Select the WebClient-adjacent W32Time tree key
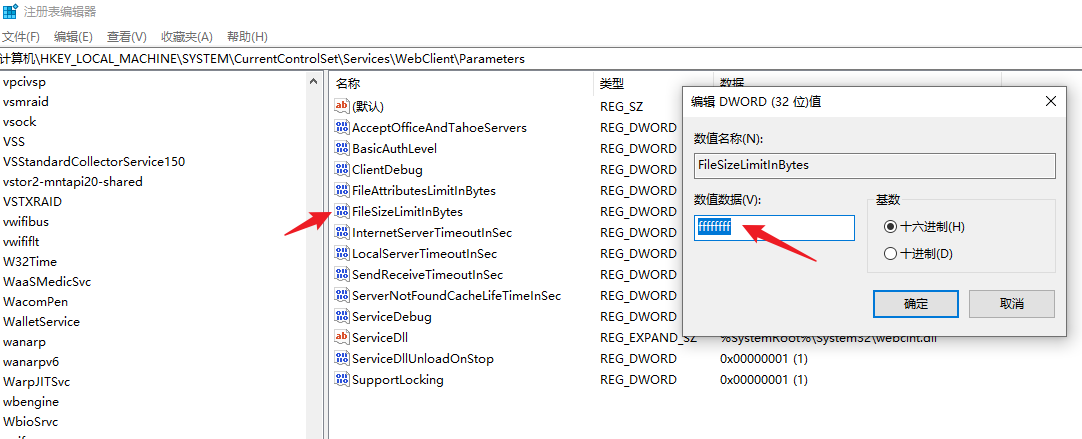This screenshot has height=439, width=1082. pyautogui.click(x=30, y=262)
